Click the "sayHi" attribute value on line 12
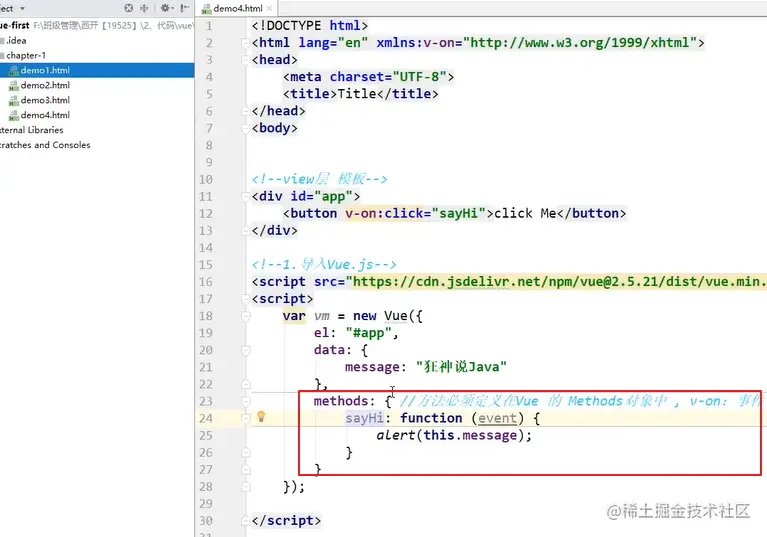Screen dimensions: 767x537 pos(459,214)
